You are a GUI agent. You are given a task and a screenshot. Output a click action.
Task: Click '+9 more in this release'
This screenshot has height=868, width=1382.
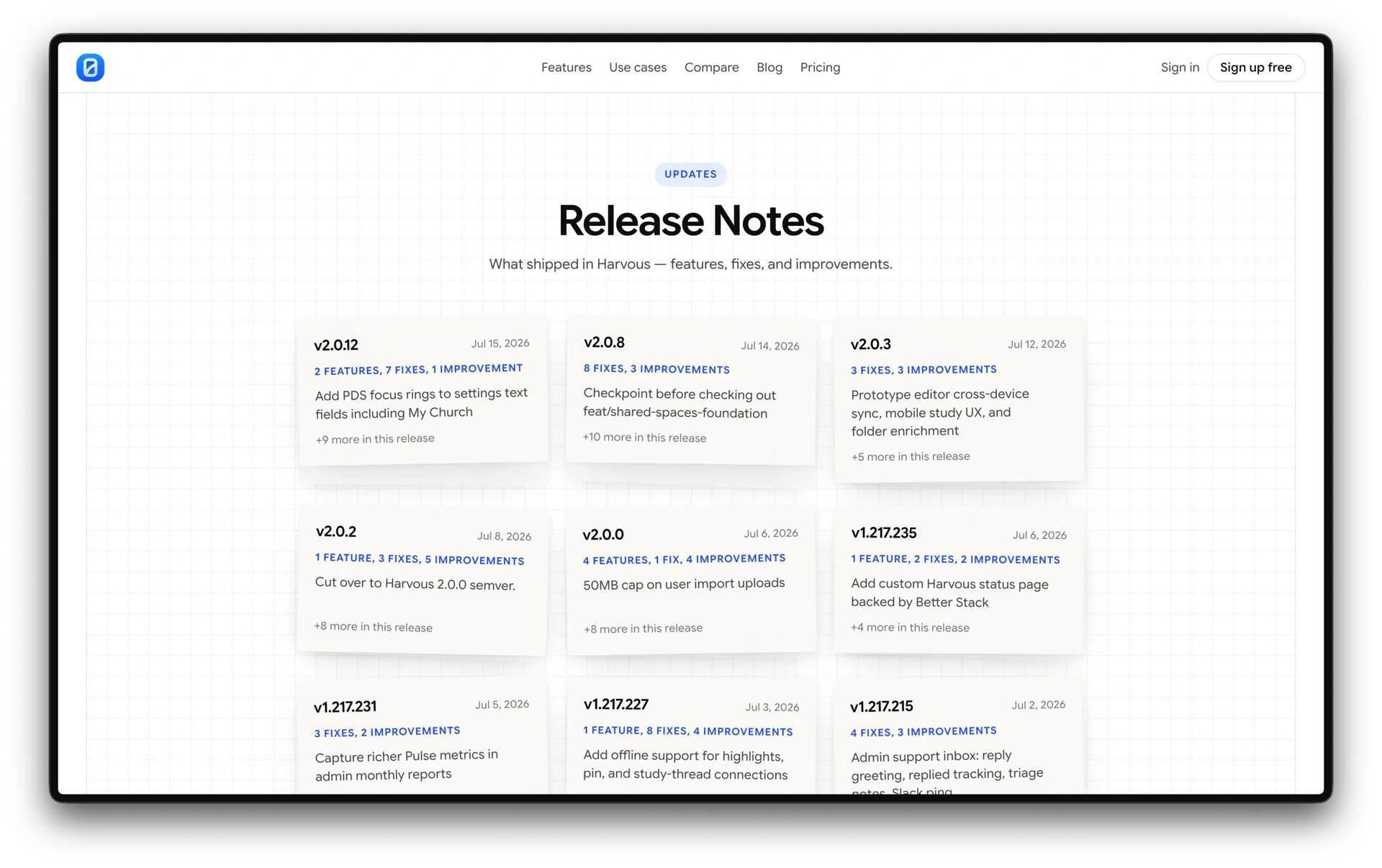[374, 439]
